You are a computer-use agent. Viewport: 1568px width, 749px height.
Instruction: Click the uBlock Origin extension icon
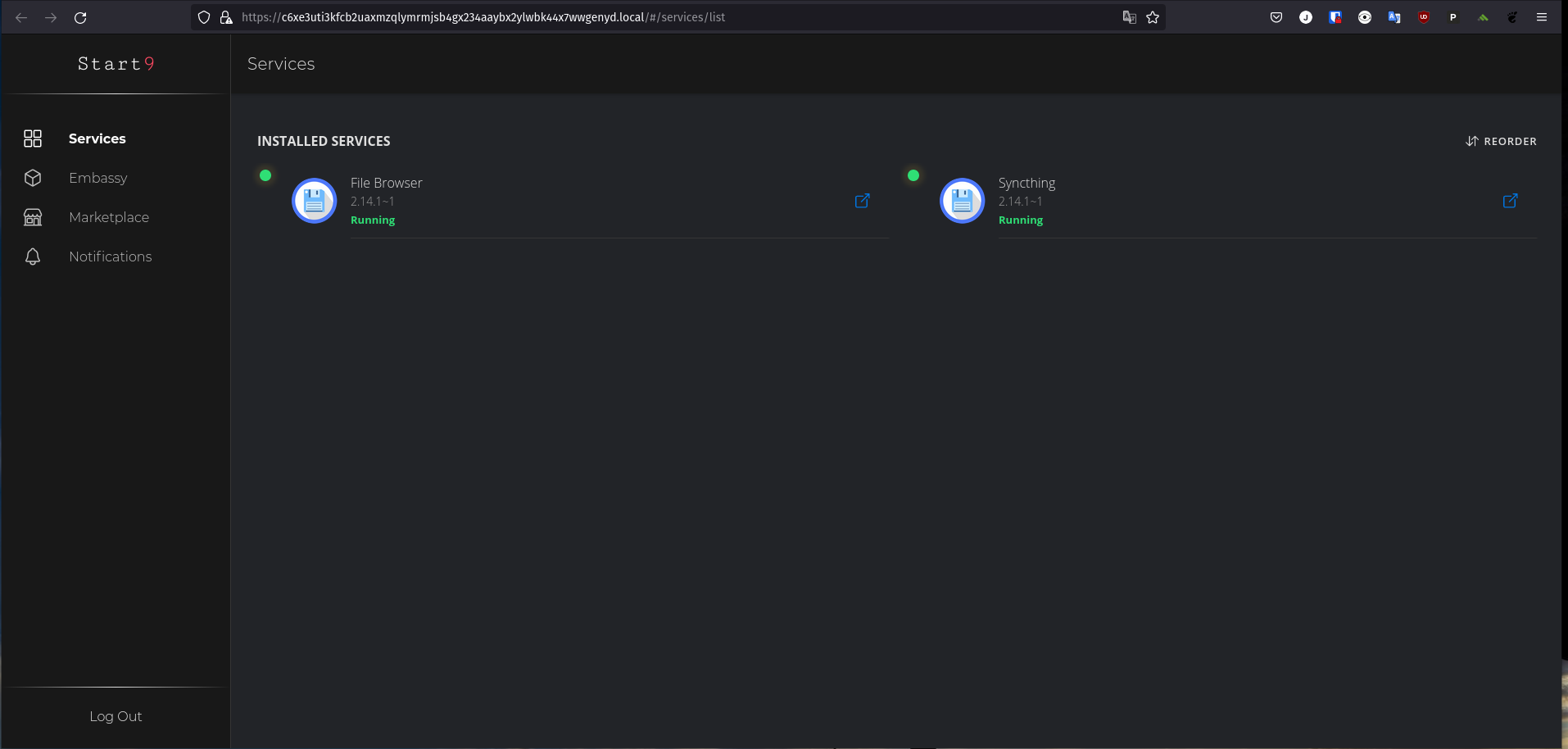click(1424, 17)
